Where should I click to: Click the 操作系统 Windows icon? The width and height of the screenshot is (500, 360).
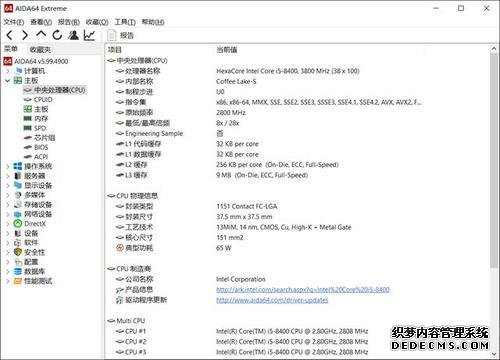pyautogui.click(x=18, y=166)
